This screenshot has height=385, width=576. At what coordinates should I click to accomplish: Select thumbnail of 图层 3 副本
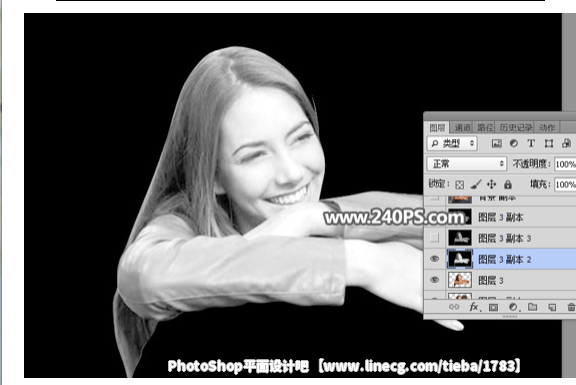click(460, 217)
